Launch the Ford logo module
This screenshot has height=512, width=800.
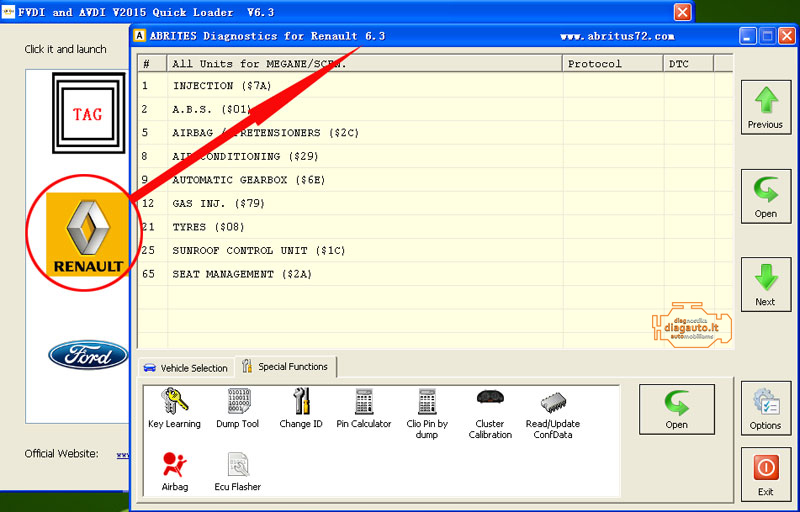88,355
